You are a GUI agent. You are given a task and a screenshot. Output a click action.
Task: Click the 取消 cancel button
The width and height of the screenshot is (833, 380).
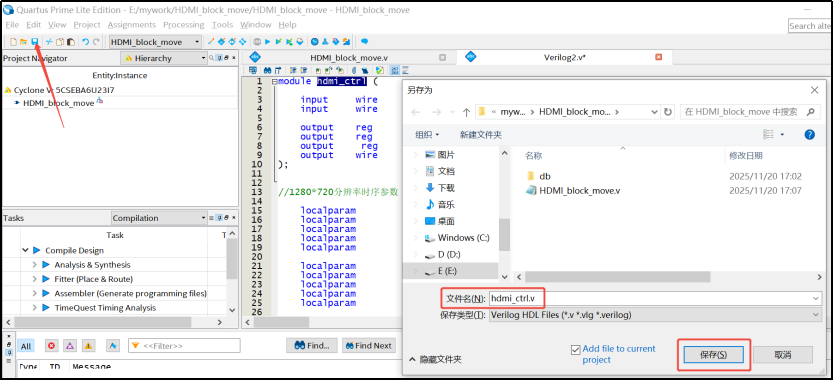[x=783, y=354]
